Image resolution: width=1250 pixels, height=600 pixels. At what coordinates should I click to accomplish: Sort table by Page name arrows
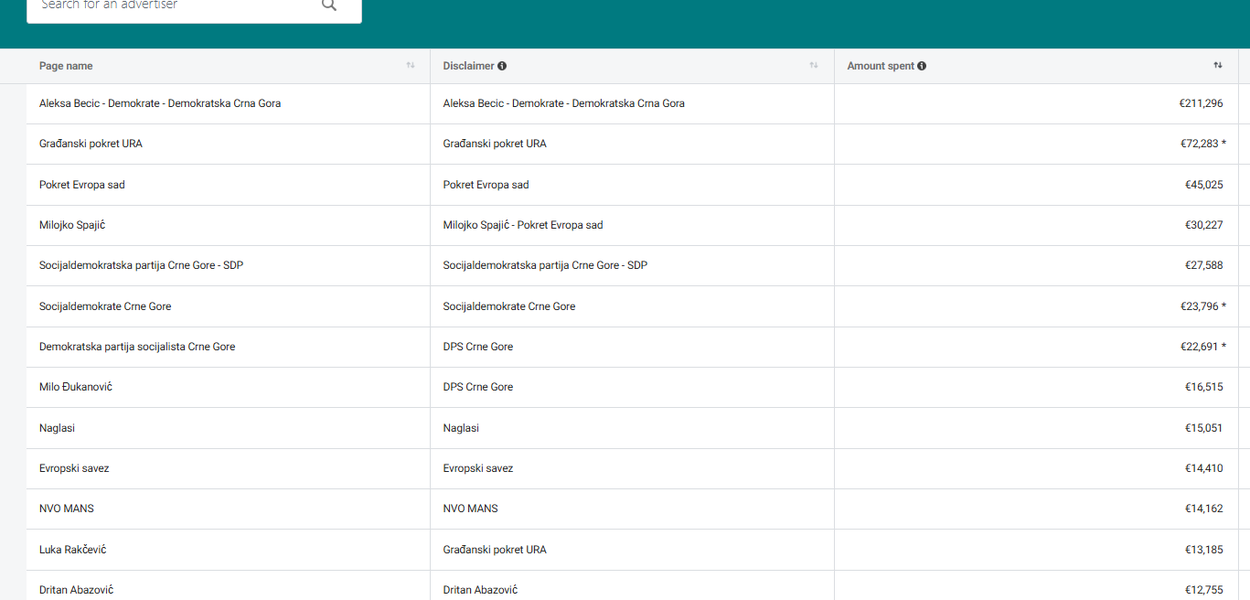tap(410, 66)
